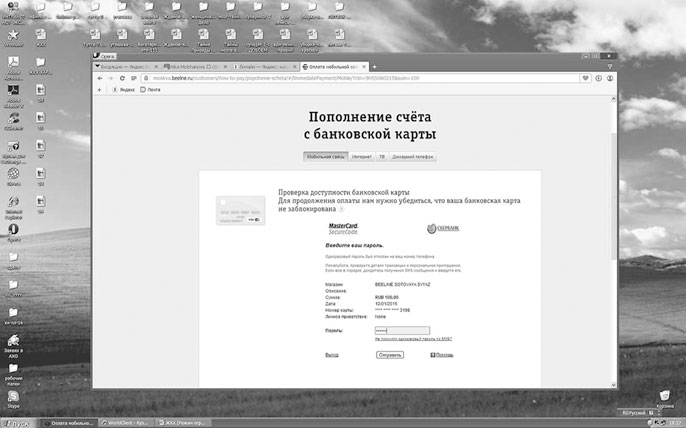This screenshot has width=686, height=428.
Task: Switch to WorldClient taskbar window
Action: (124, 422)
